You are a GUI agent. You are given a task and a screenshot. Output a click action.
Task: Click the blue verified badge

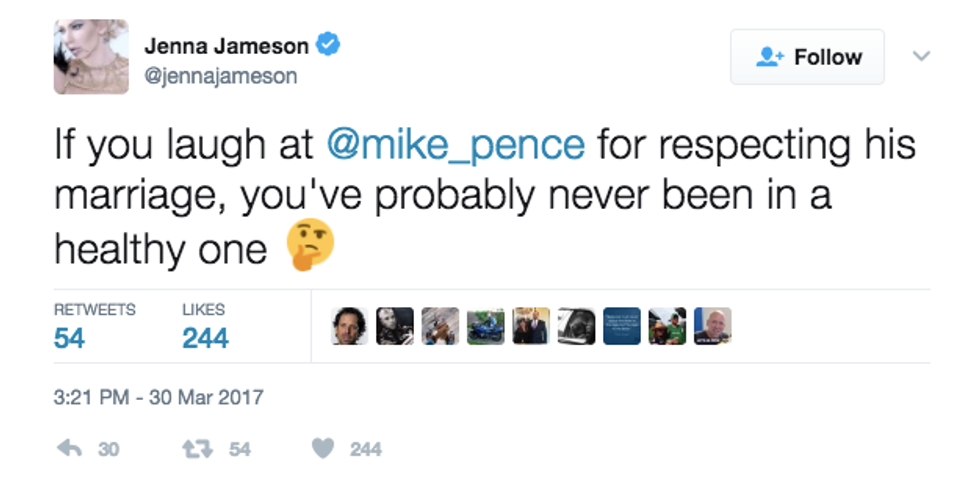[x=328, y=45]
